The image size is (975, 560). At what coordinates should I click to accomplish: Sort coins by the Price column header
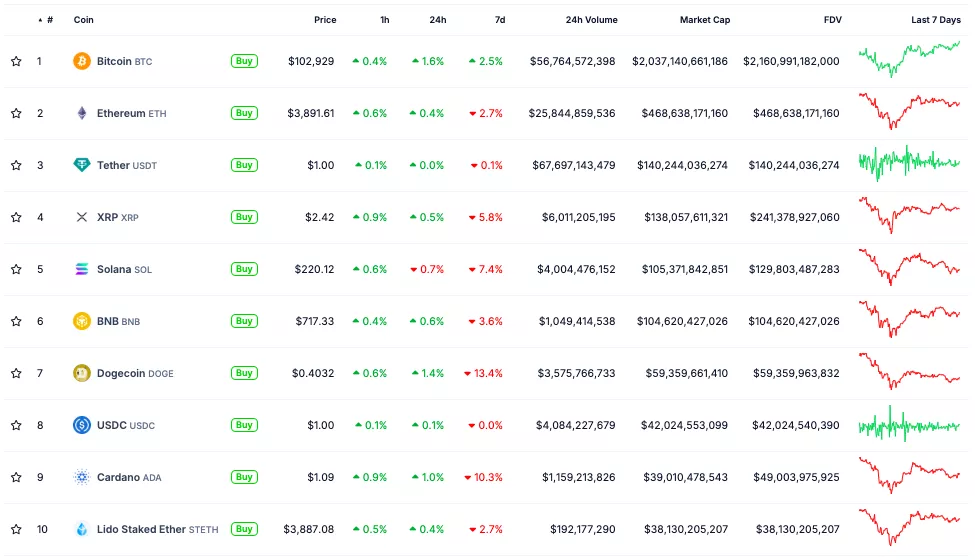point(324,20)
